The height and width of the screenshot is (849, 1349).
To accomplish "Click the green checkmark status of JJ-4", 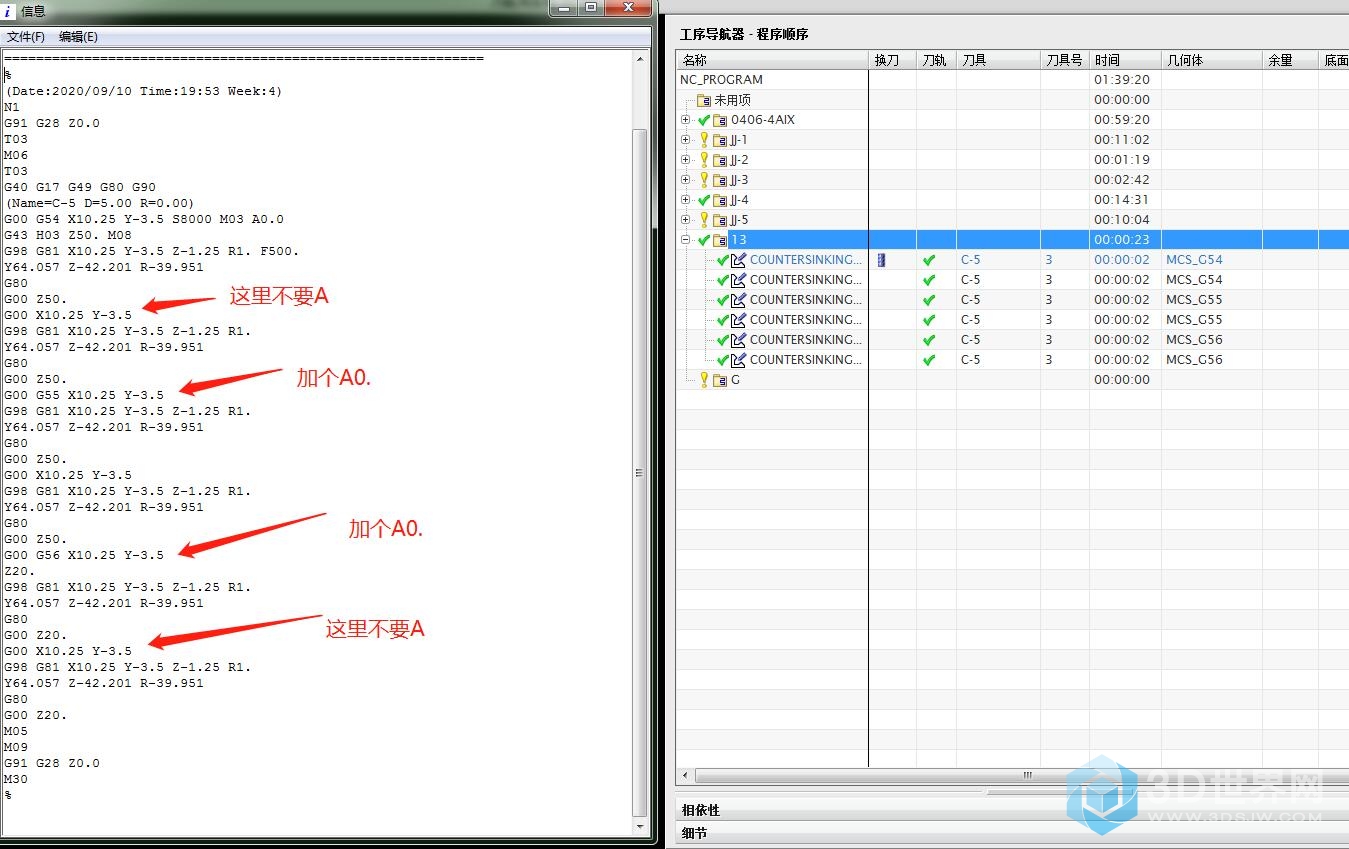I will pos(704,200).
